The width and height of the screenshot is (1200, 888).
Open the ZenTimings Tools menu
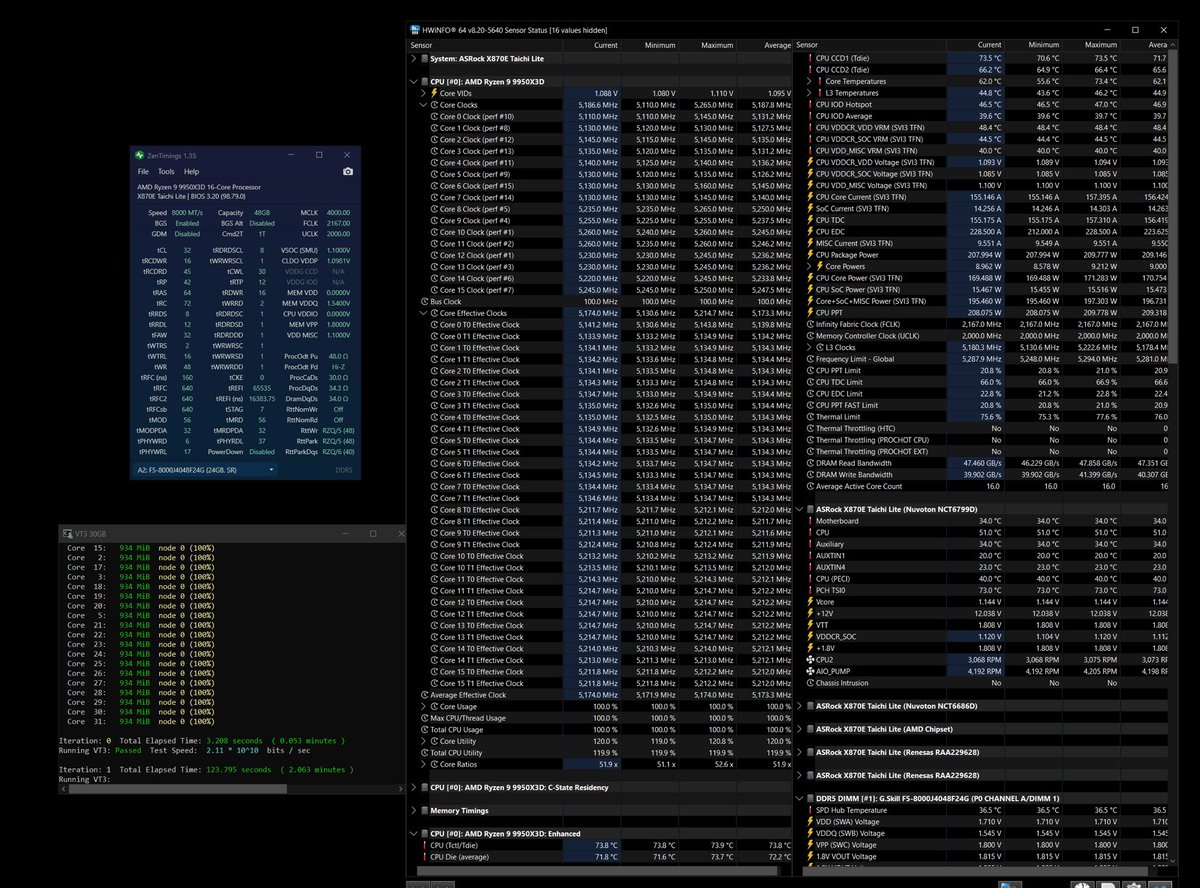click(x=166, y=172)
